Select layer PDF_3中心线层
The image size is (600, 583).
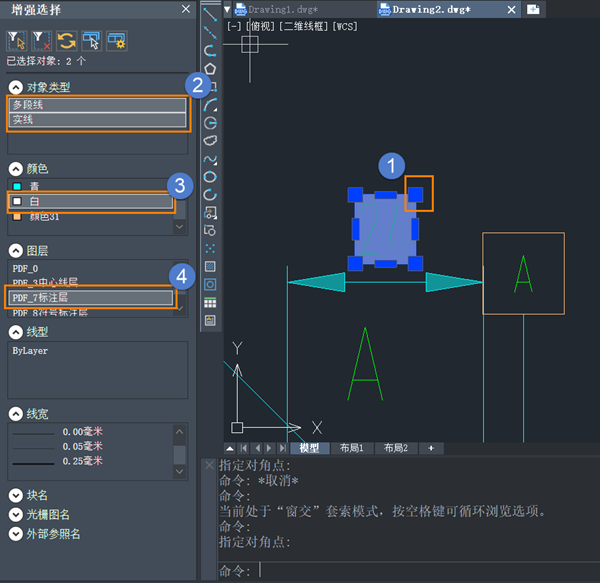click(91, 283)
